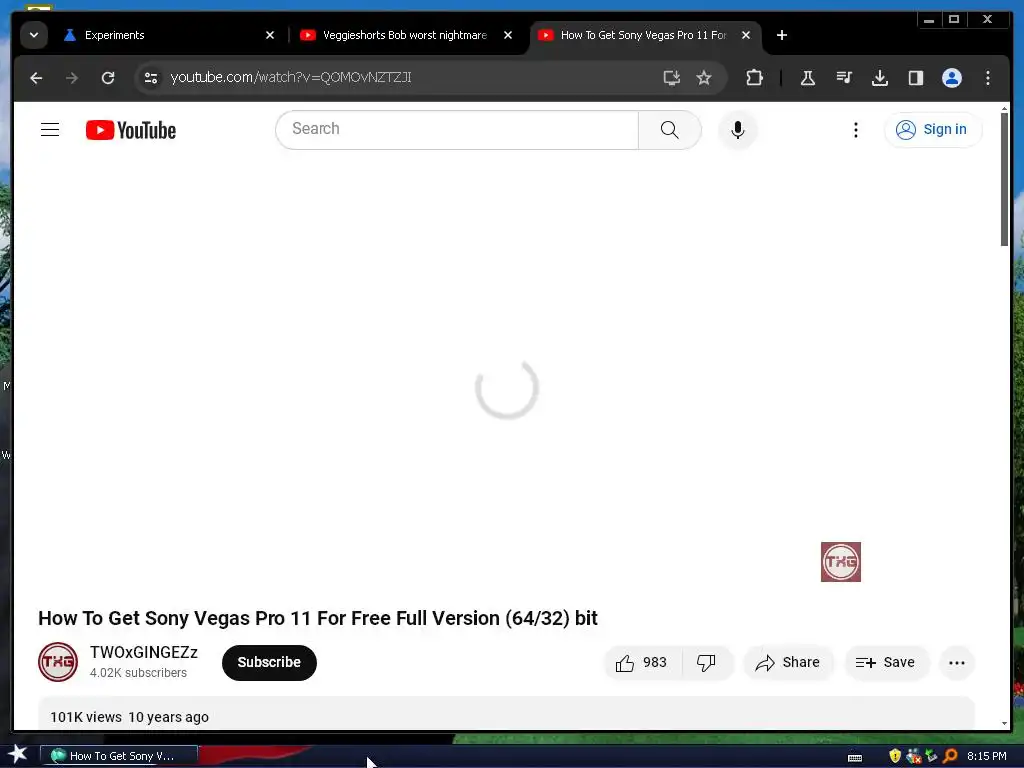Go to the YouTube home logo
Image resolution: width=1024 pixels, height=768 pixels.
[x=131, y=130]
